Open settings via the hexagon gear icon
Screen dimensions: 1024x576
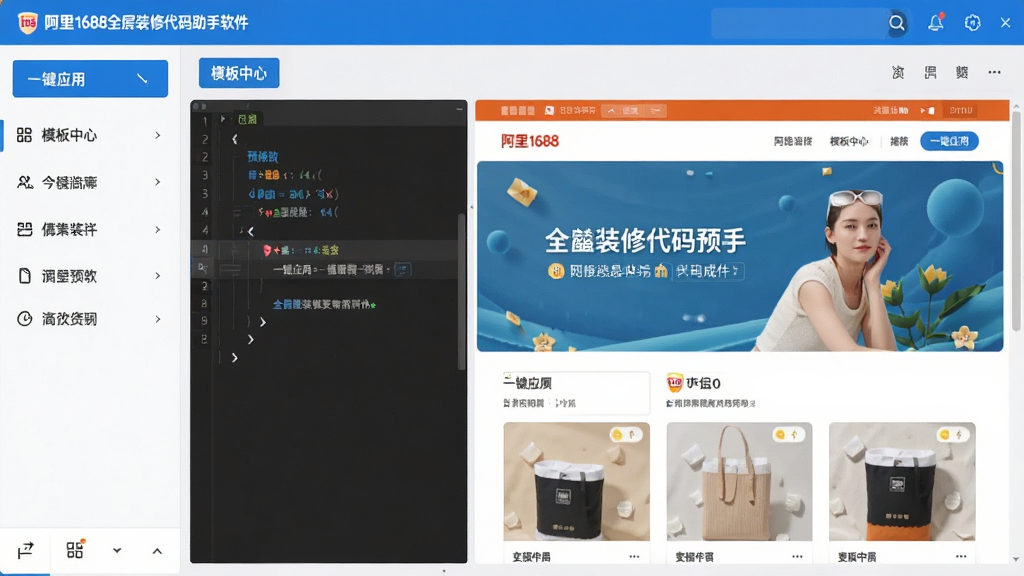click(x=972, y=23)
